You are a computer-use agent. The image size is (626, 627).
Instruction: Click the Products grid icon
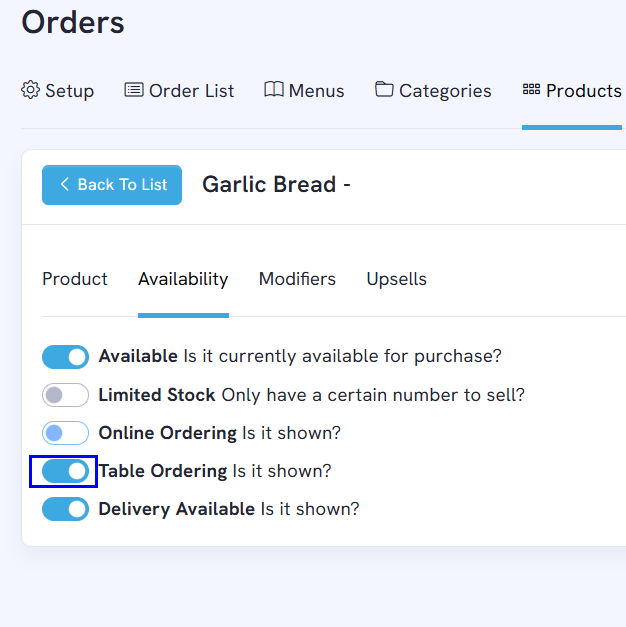[531, 90]
